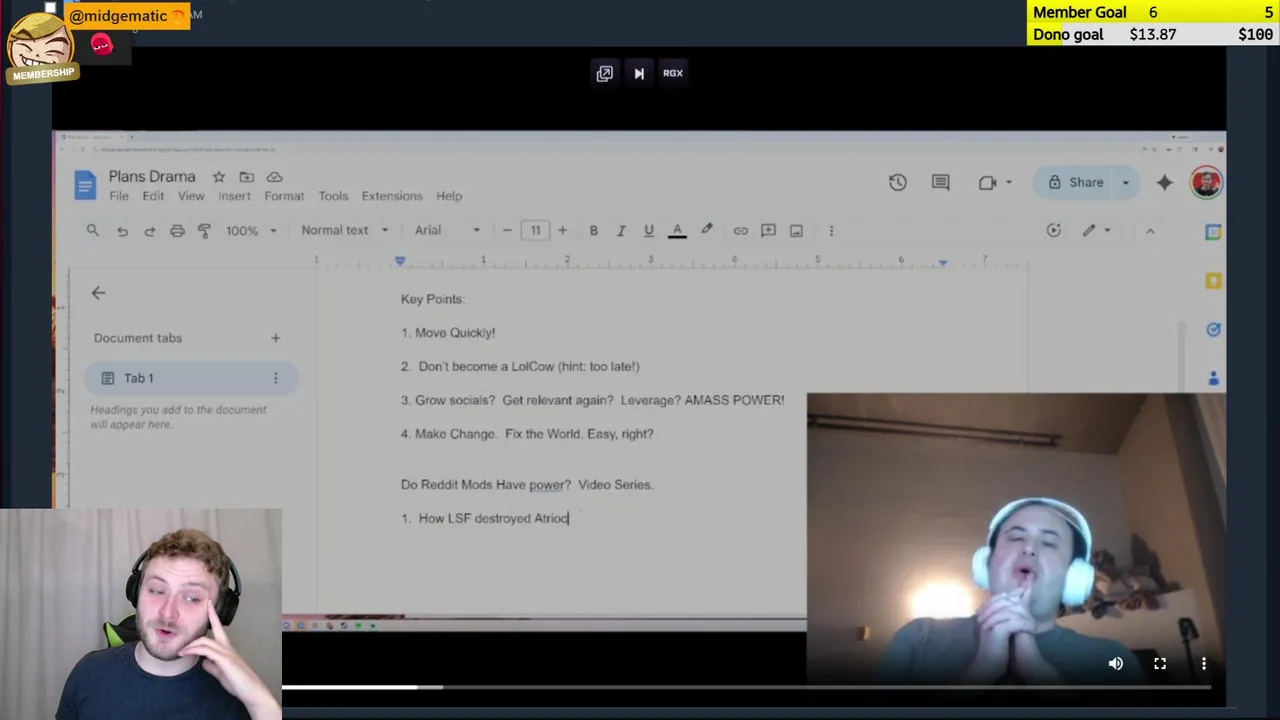Viewport: 1280px width, 720px height.
Task: Open the 100% zoom dropdown
Action: tap(251, 230)
